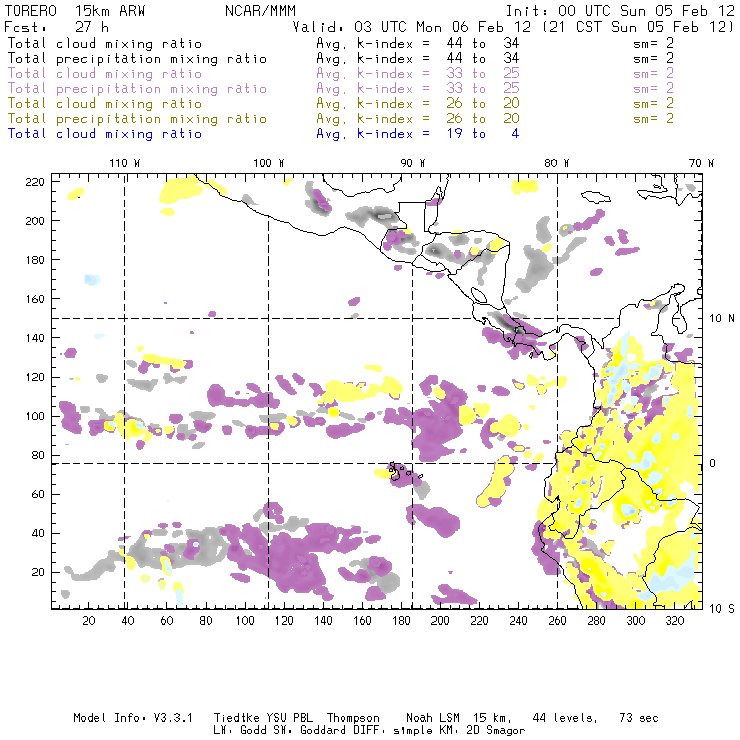Click the '200' tick label on vertical axis
The width and height of the screenshot is (740, 740).
point(35,221)
